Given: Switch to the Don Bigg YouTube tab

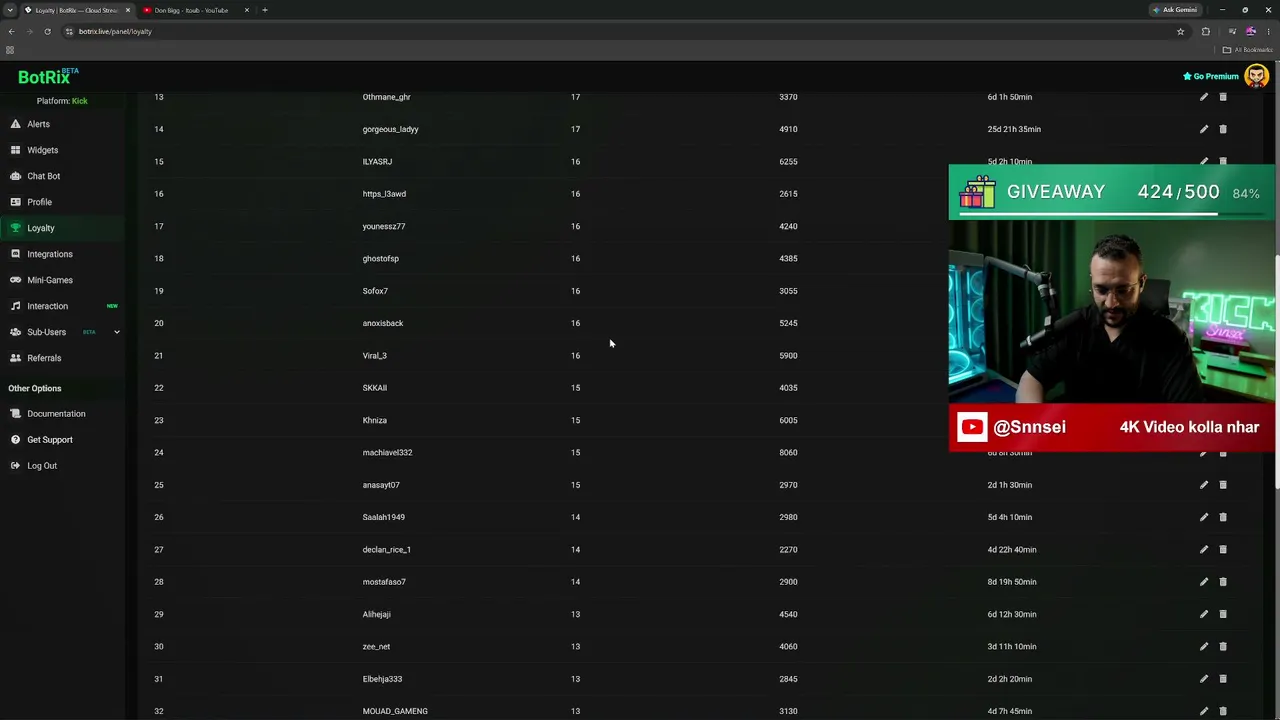Looking at the screenshot, I should coord(191,10).
